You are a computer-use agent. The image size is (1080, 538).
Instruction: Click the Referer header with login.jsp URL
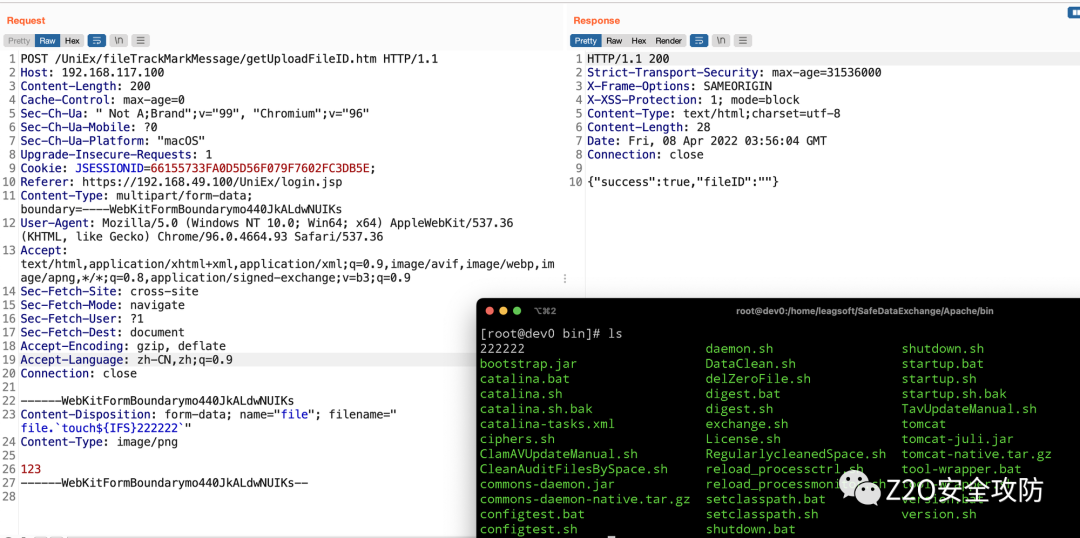(181, 182)
